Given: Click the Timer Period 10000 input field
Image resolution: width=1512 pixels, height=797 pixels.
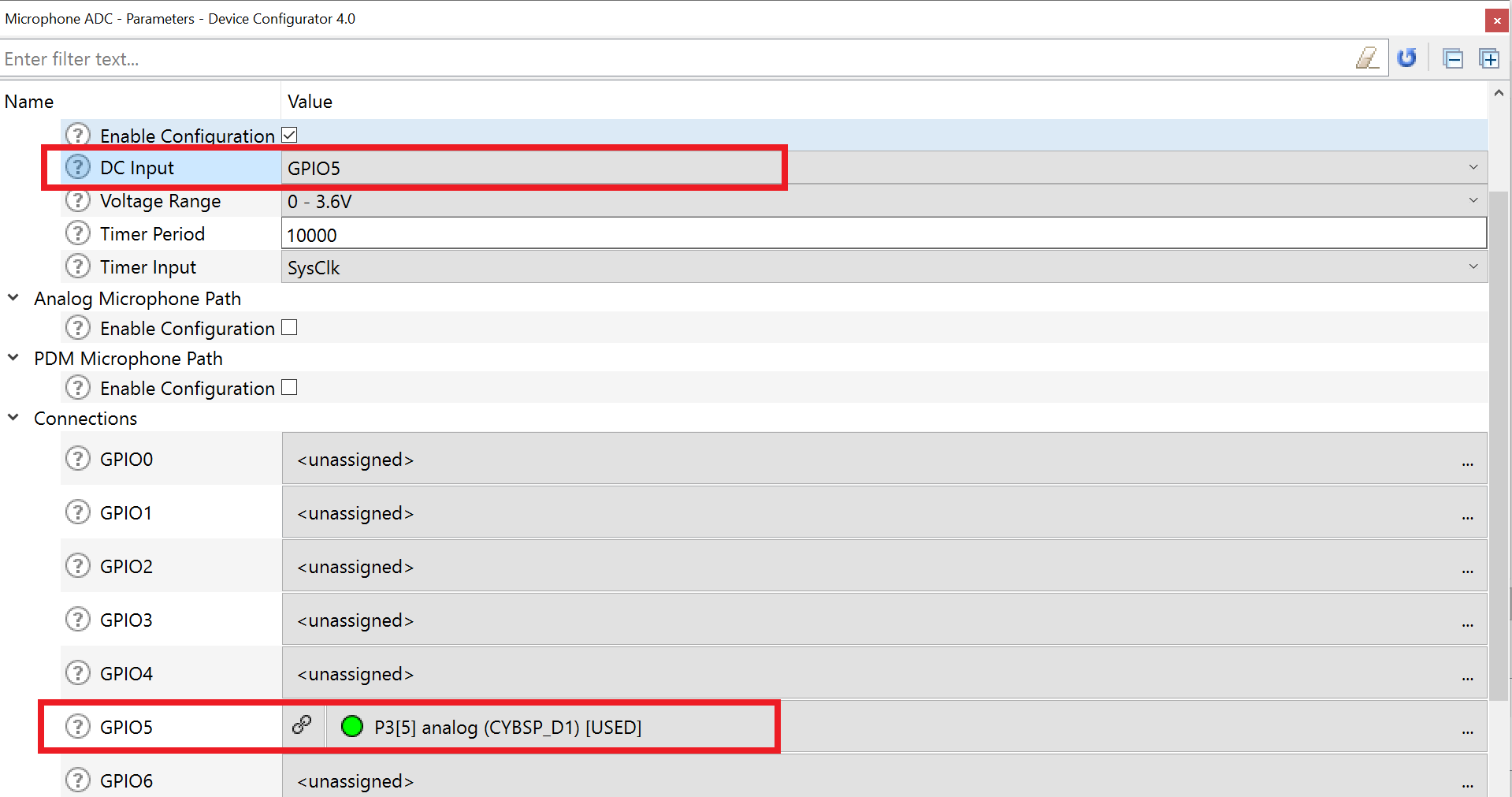Looking at the screenshot, I should pyautogui.click(x=884, y=234).
